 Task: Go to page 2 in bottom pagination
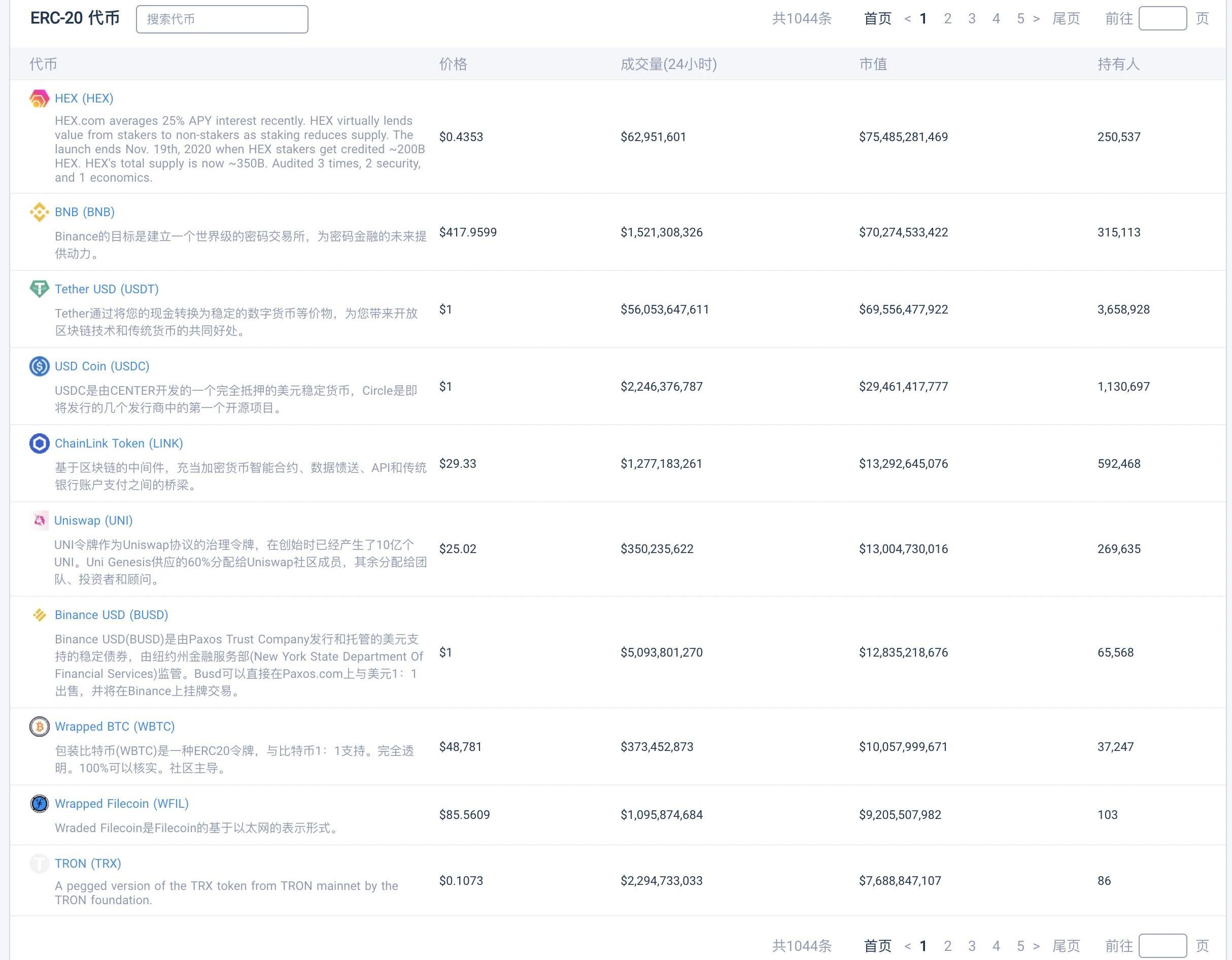coord(948,946)
